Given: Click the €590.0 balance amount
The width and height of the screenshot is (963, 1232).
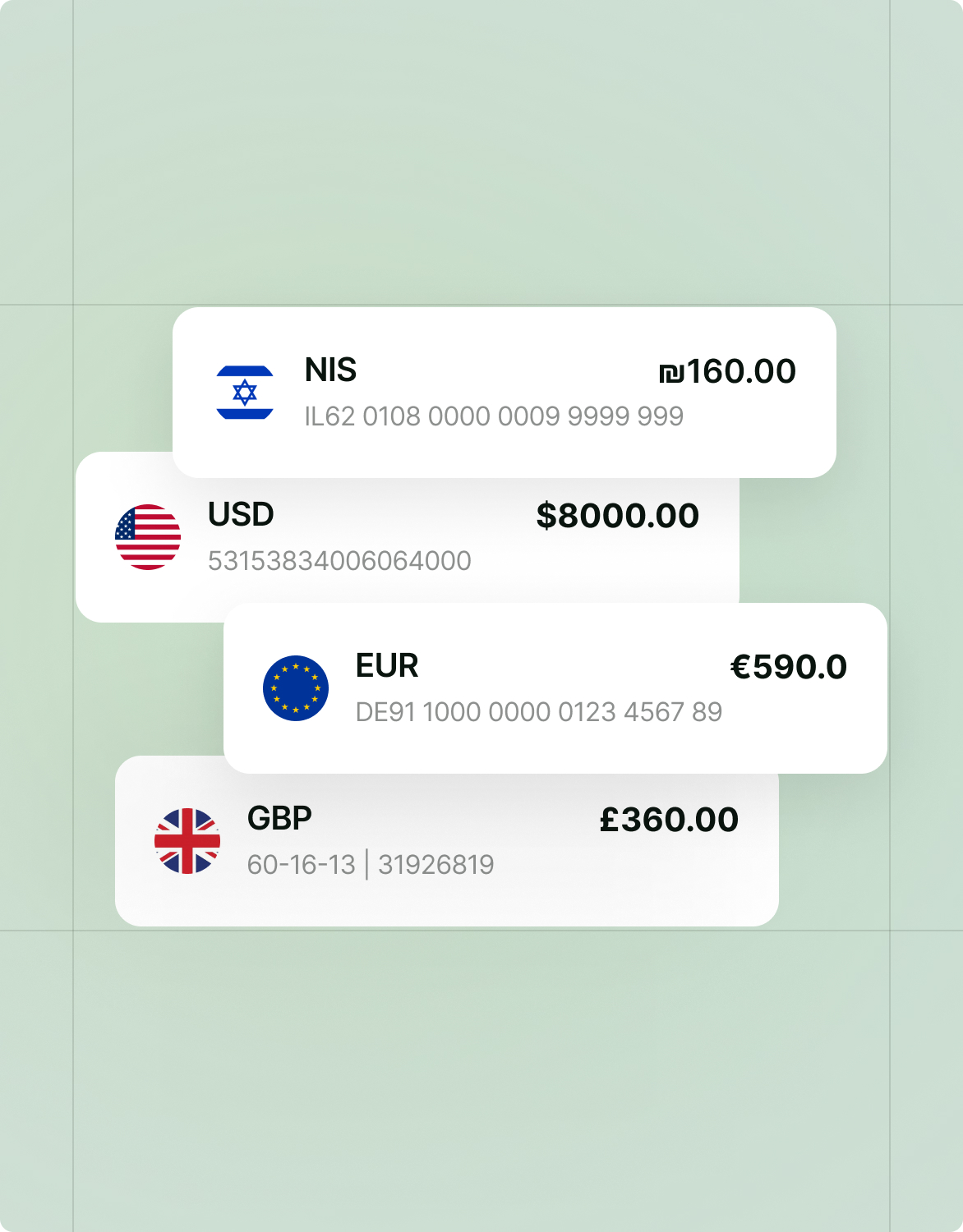Looking at the screenshot, I should [x=789, y=667].
